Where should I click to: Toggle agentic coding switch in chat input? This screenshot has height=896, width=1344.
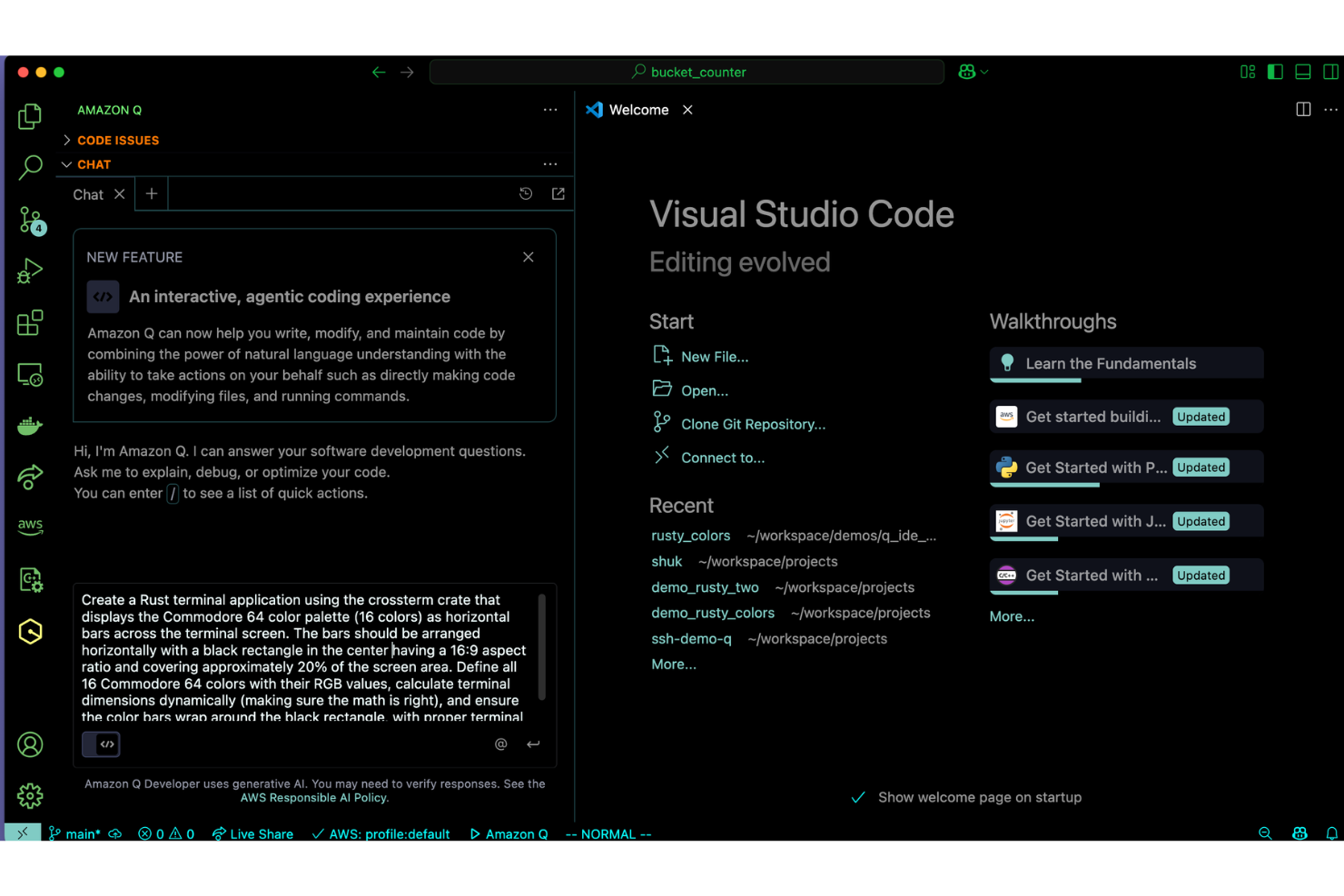tap(101, 744)
